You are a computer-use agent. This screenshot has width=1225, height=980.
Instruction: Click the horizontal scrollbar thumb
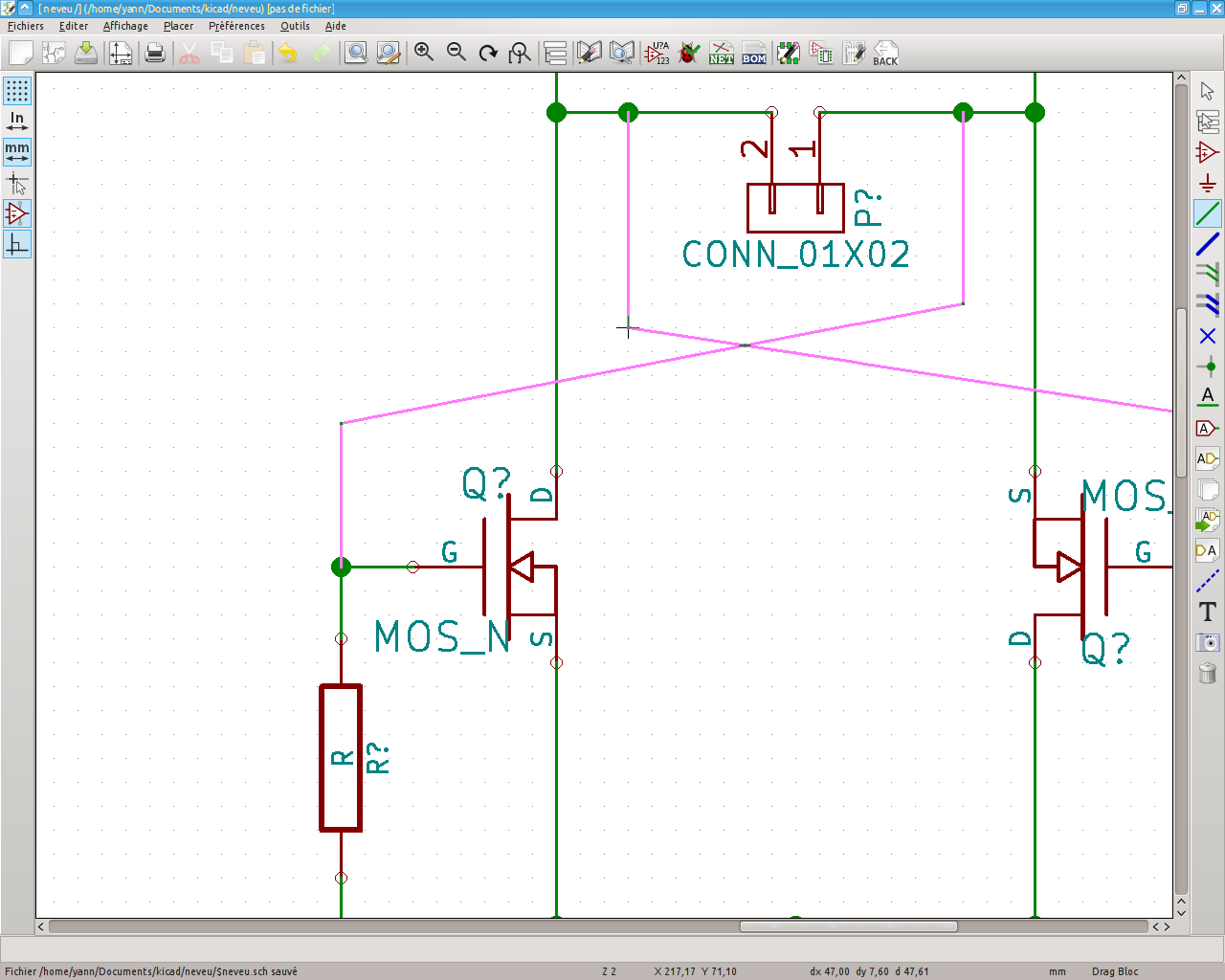pyautogui.click(x=848, y=926)
